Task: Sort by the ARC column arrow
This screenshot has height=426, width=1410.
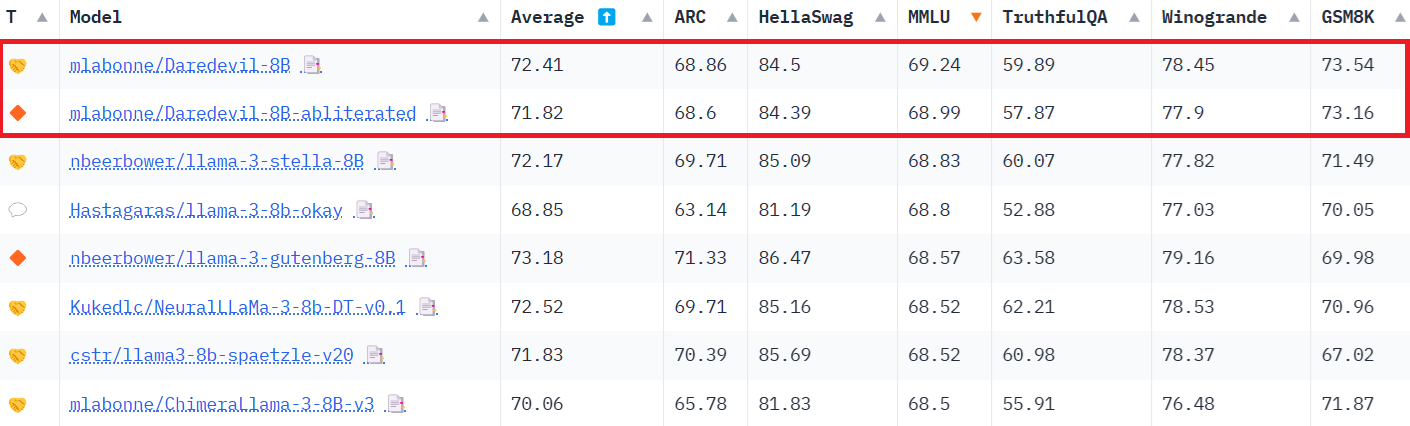Action: click(728, 17)
